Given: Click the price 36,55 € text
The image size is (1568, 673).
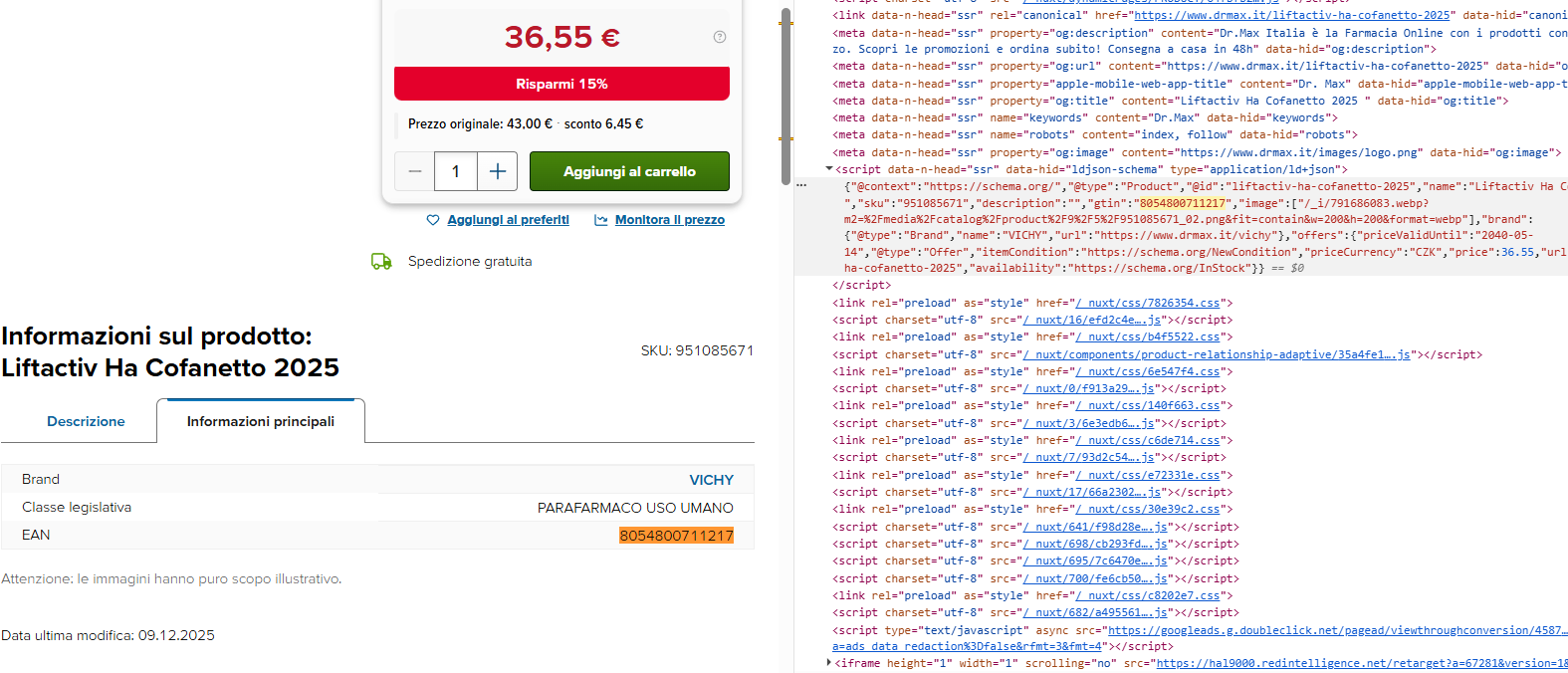Looking at the screenshot, I should click(x=561, y=37).
